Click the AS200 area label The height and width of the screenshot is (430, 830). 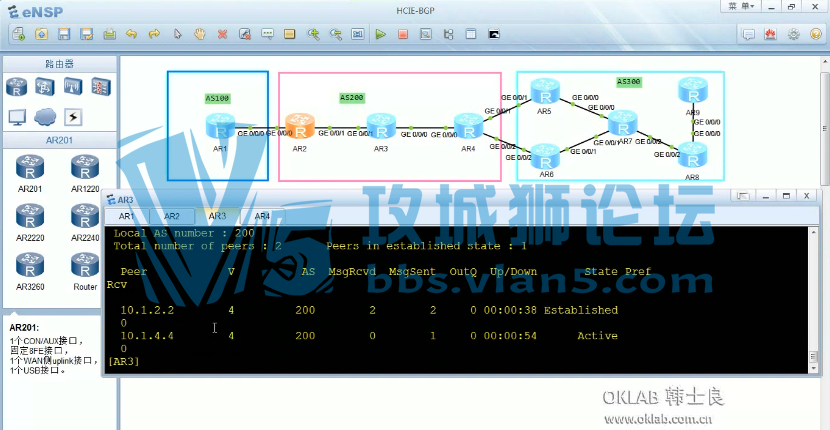tap(352, 98)
